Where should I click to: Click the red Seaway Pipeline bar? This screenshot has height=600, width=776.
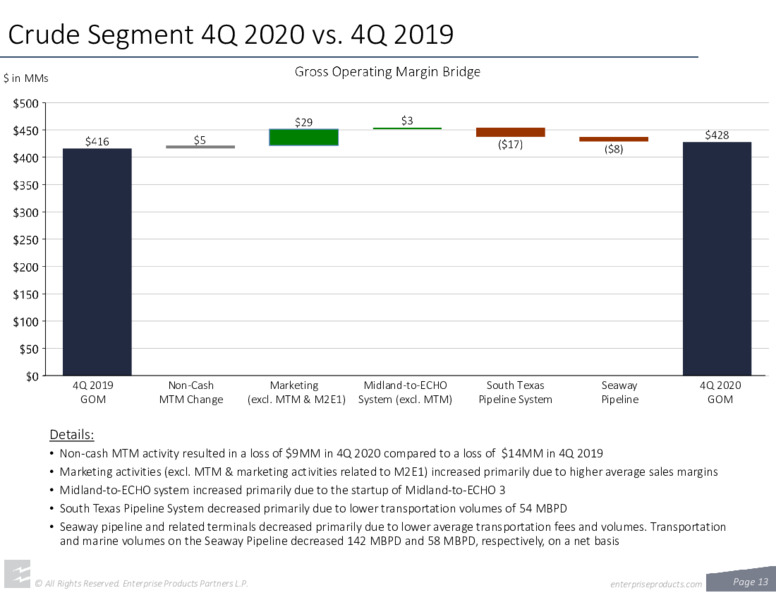point(614,139)
